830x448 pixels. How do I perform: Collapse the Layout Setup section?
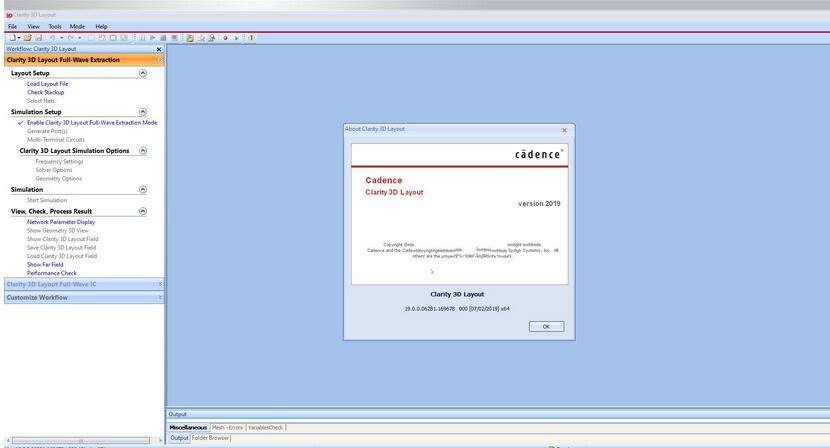[x=143, y=73]
